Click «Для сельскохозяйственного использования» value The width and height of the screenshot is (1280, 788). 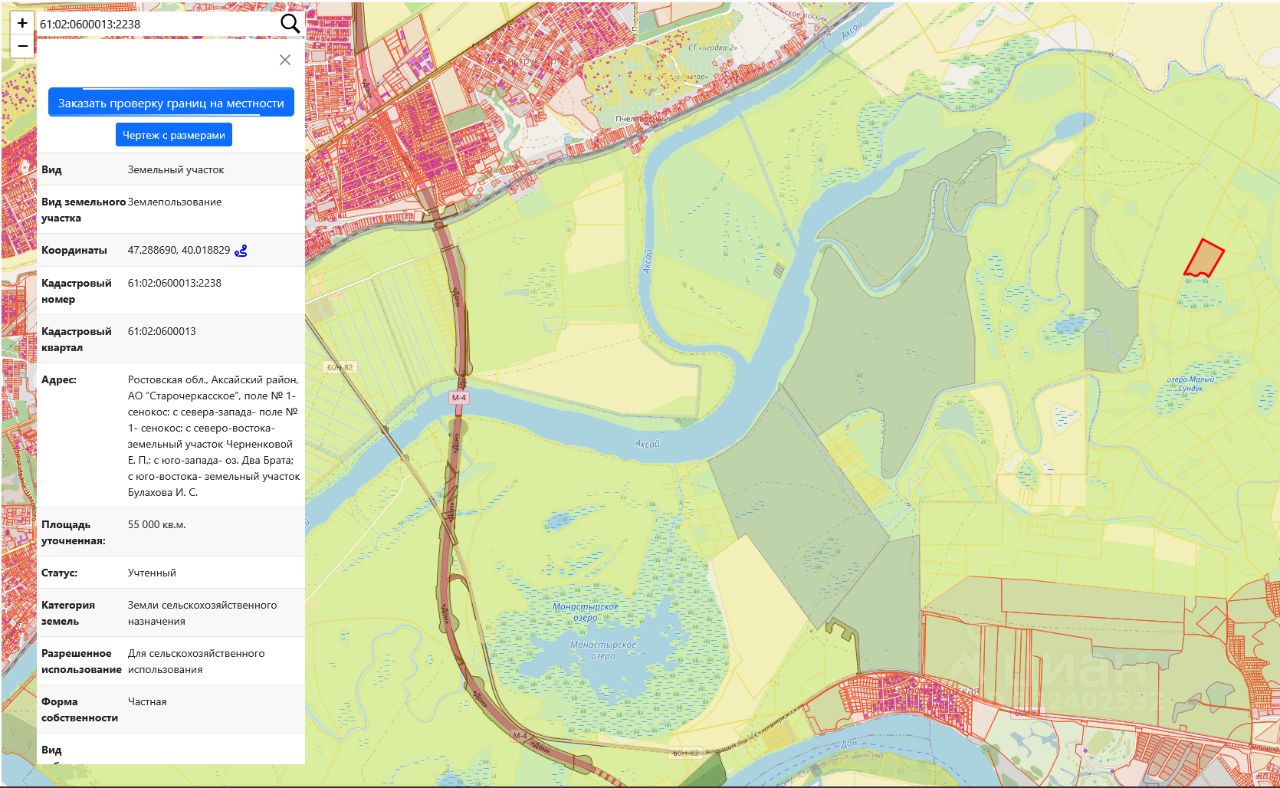196,661
